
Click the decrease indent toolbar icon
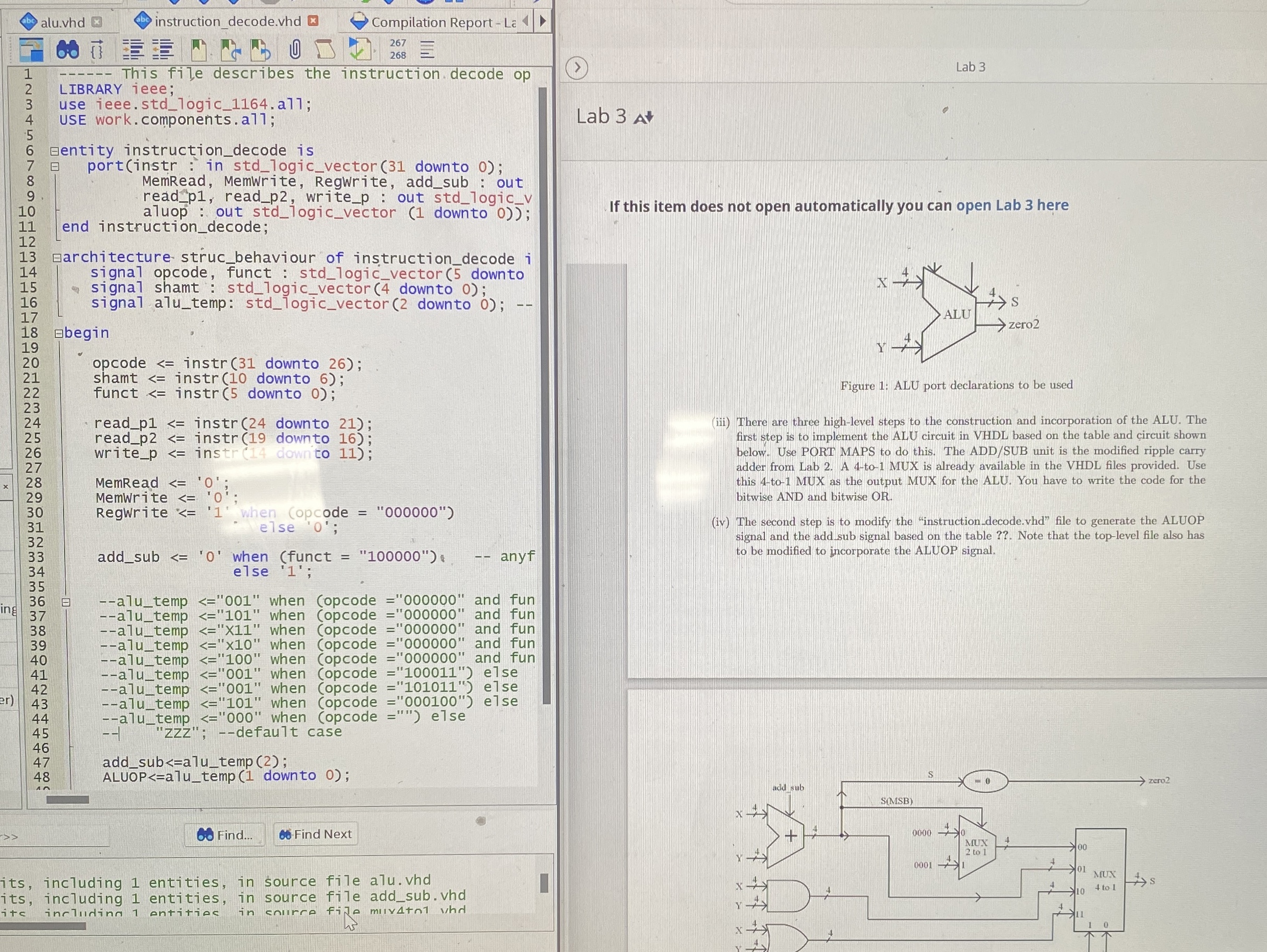tap(163, 51)
